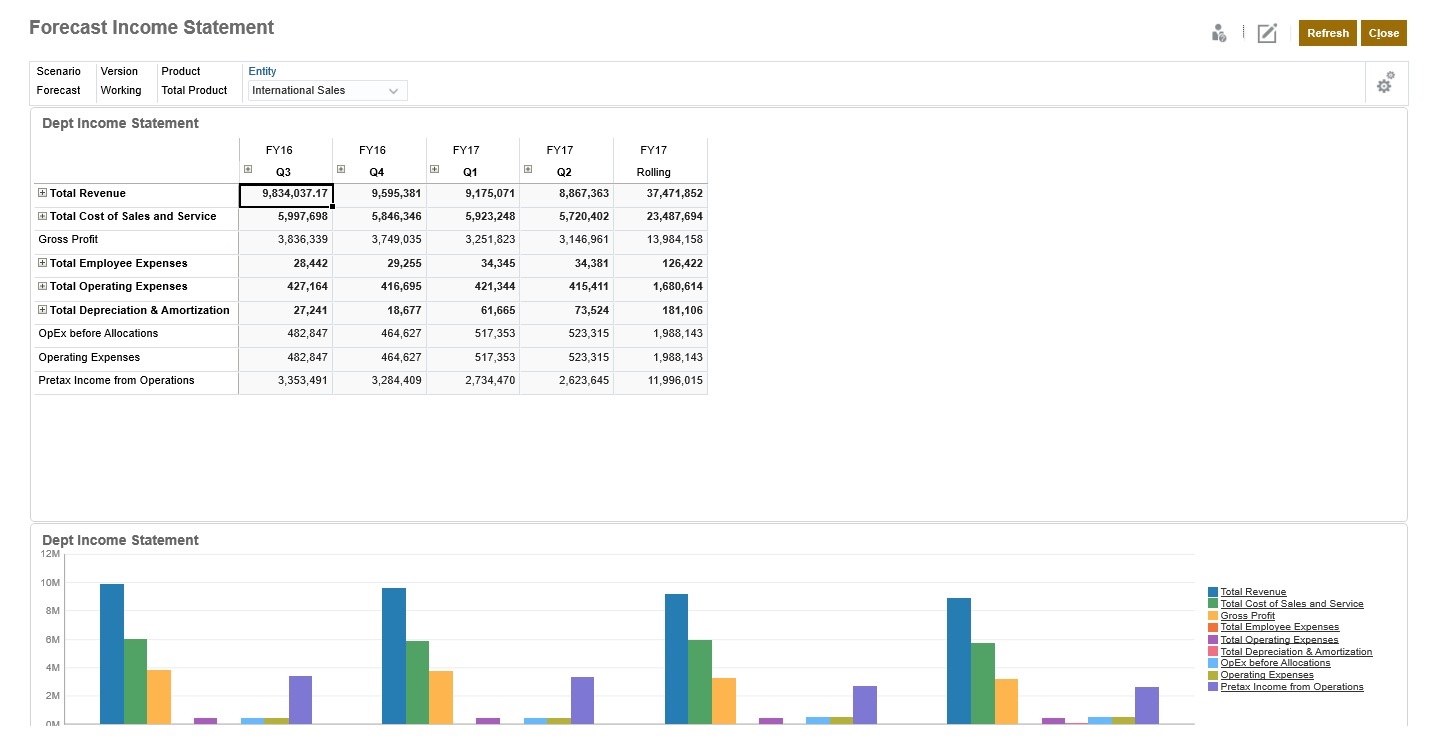
Task: Select Pretax Income from Operations in the legend
Action: tap(1292, 687)
